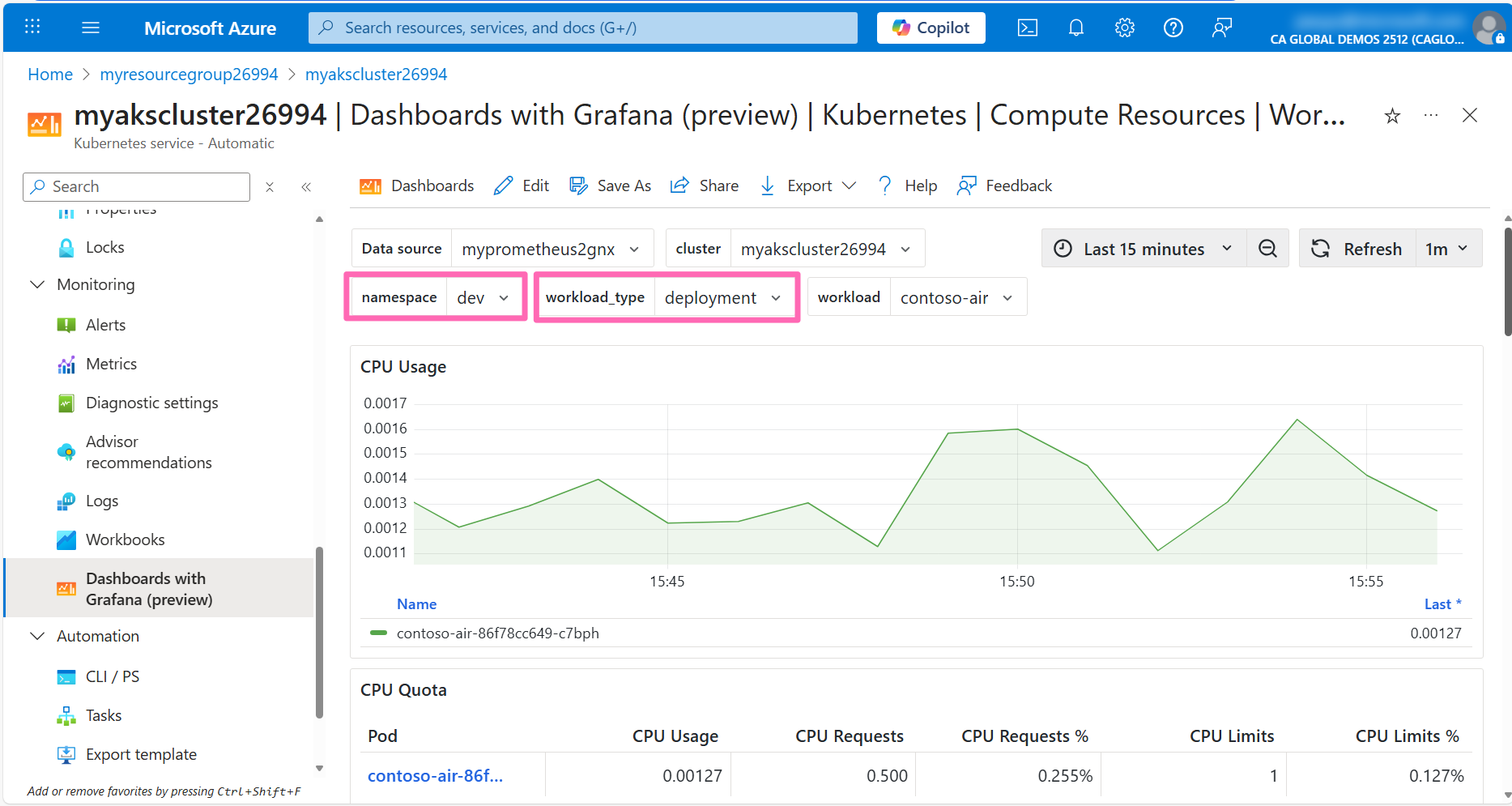Collapse the Monitoring section
Image resolution: width=1512 pixels, height=806 pixels.
(37, 284)
